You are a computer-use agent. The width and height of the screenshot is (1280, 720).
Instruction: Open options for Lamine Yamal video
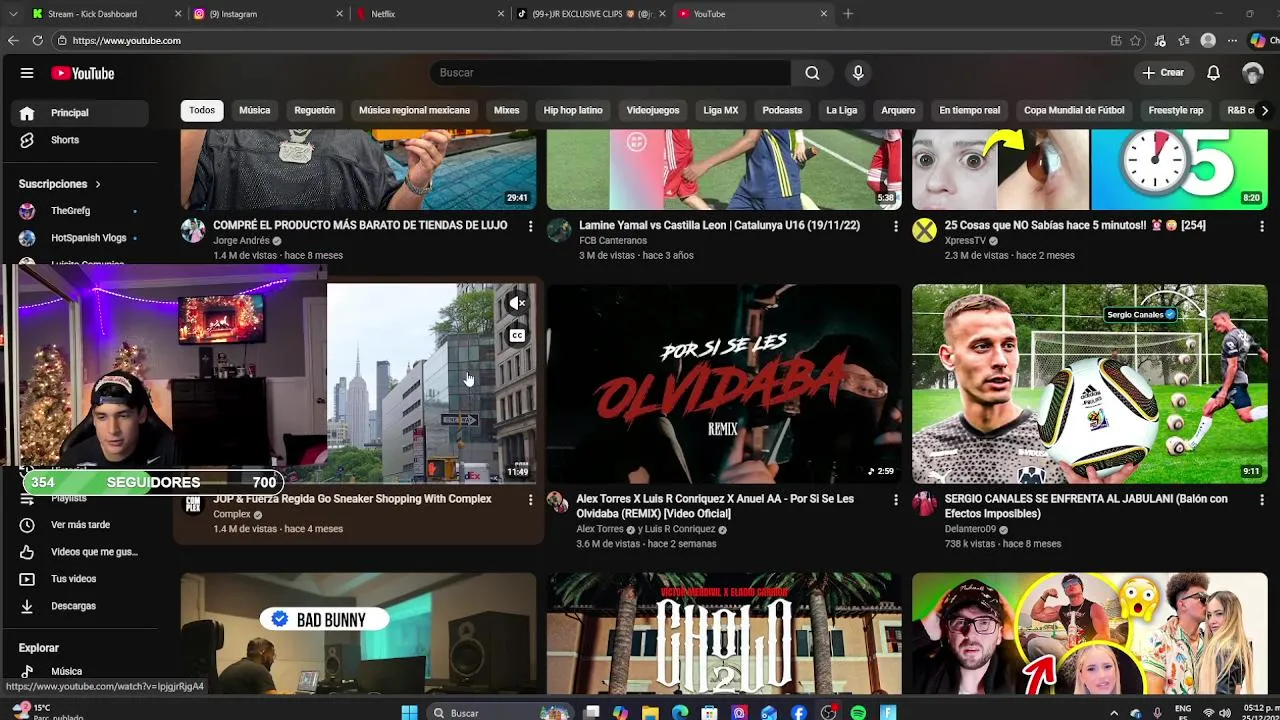tap(895, 226)
